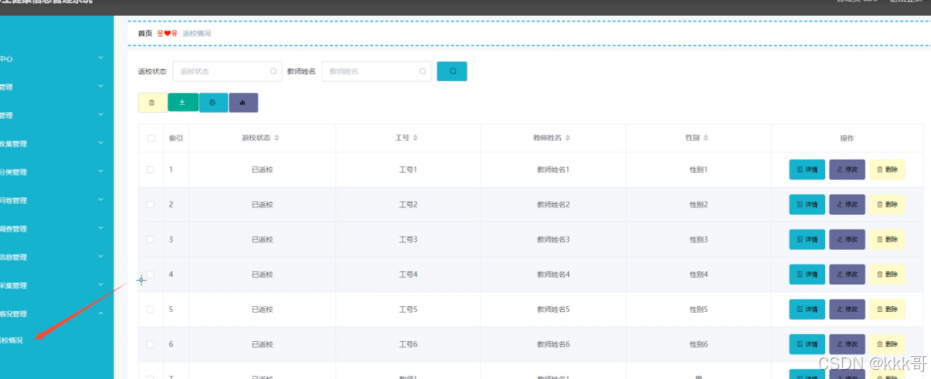This screenshot has height=379, width=931.
Task: Check the checkbox for row 4
Action: (150, 274)
